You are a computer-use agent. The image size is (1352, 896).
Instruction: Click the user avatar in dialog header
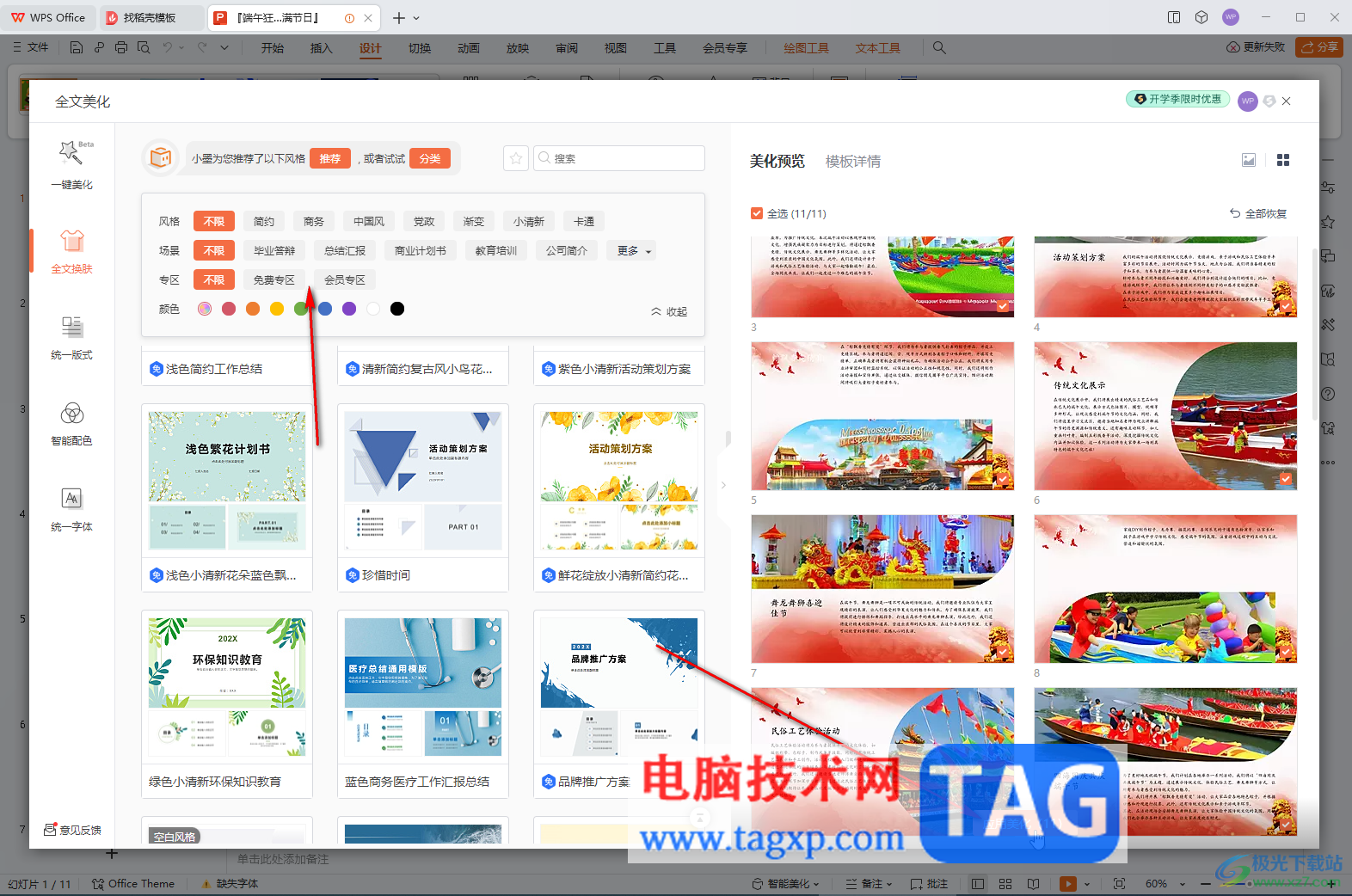pyautogui.click(x=1248, y=101)
